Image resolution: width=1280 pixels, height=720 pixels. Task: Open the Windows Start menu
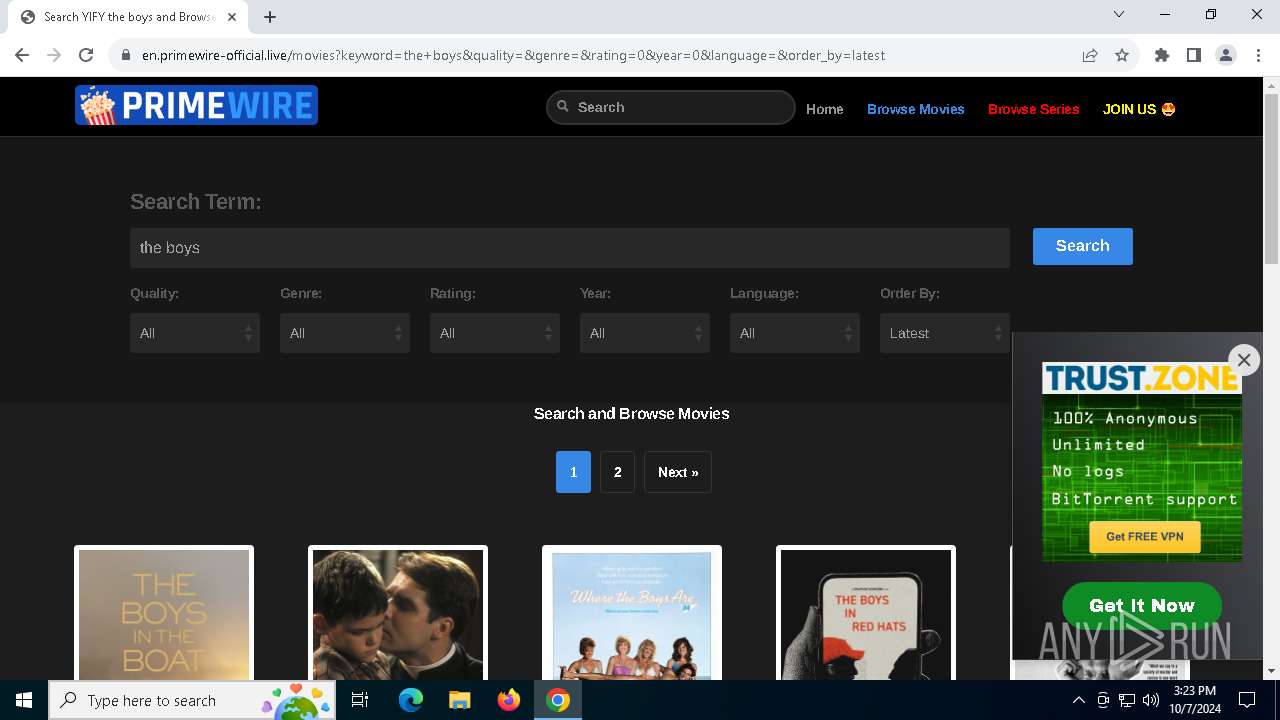coord(24,700)
